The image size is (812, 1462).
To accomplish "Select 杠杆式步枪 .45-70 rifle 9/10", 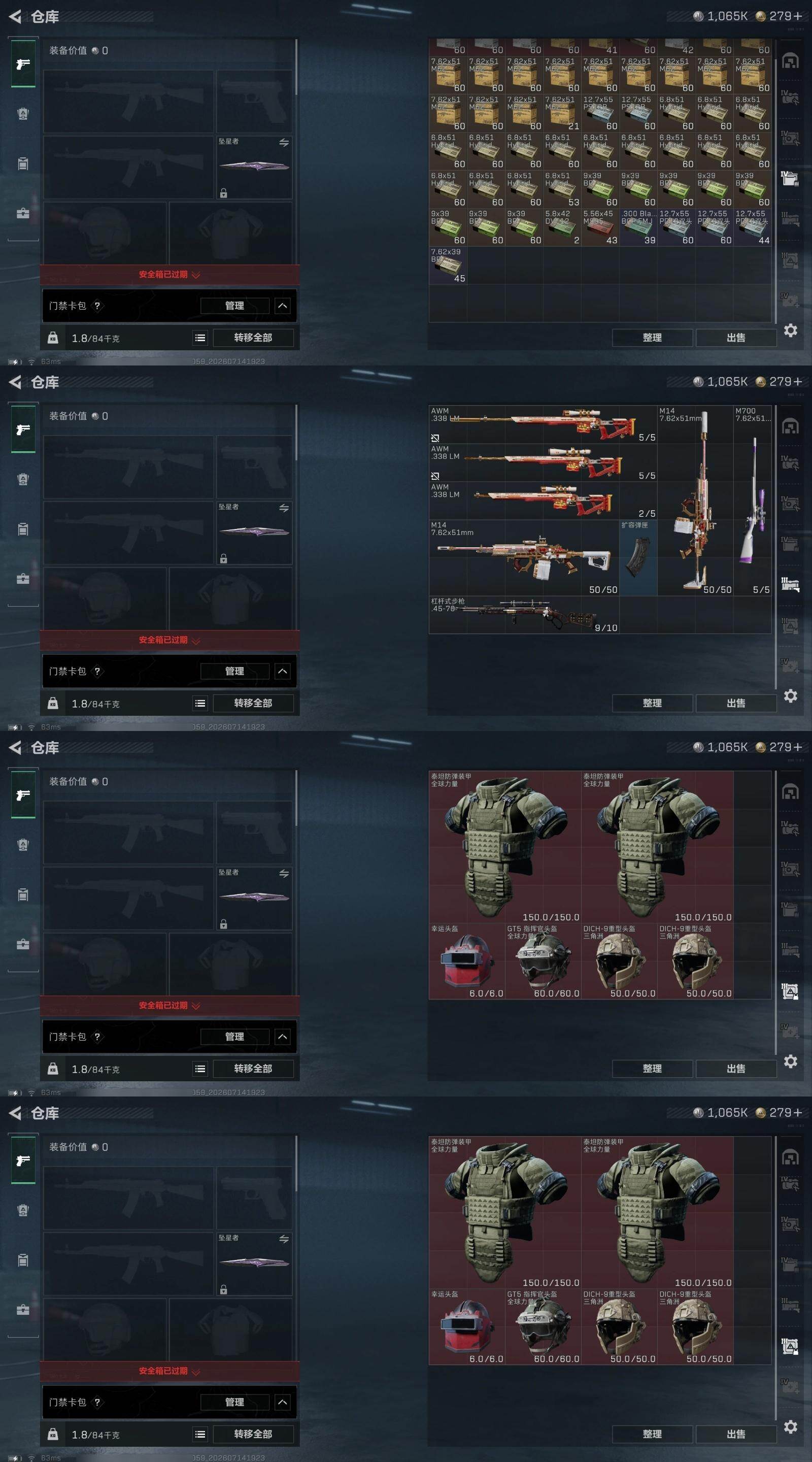I will pyautogui.click(x=524, y=615).
